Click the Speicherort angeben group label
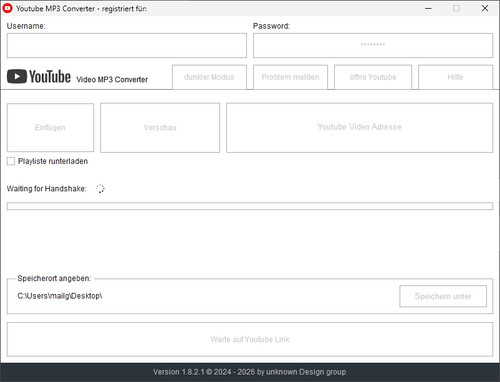Viewport: 500px width, 382px height. [54, 278]
